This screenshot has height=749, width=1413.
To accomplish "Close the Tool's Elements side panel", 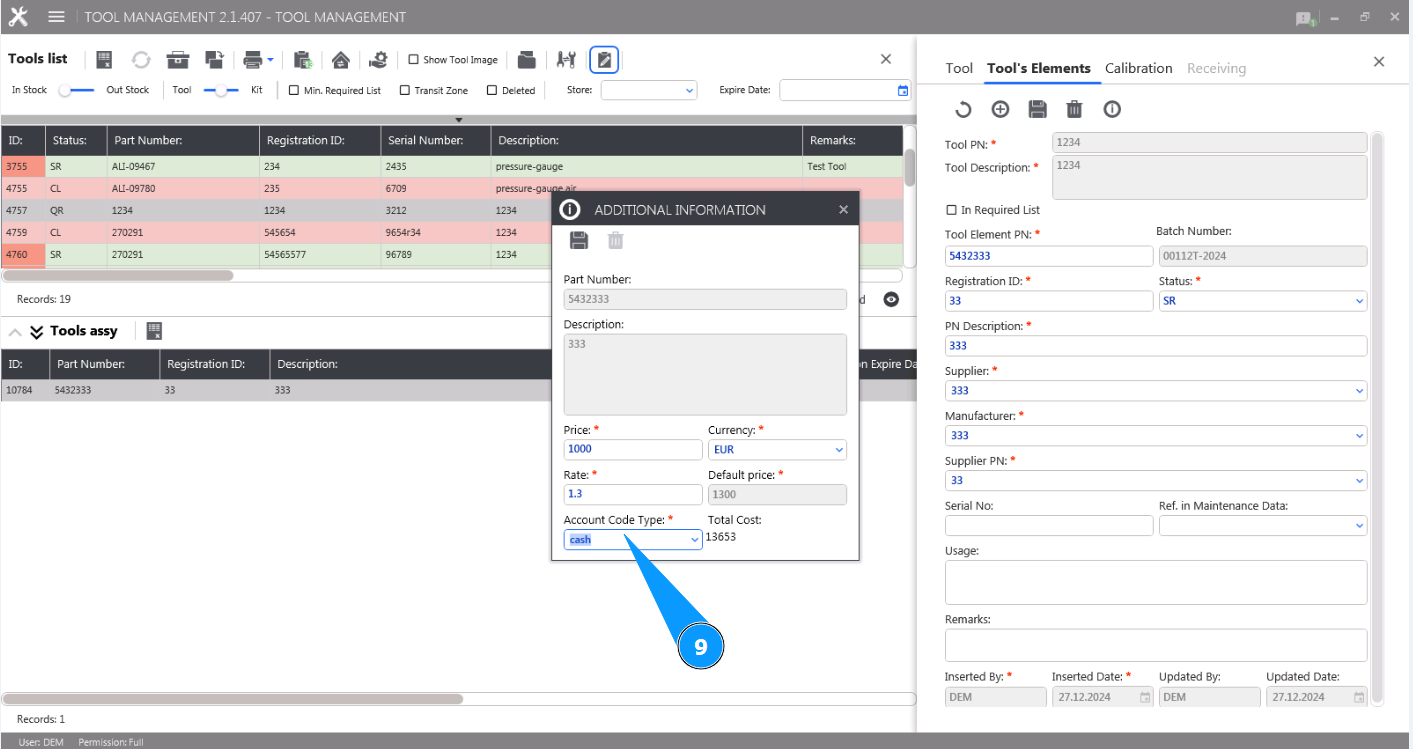I will click(x=1379, y=62).
